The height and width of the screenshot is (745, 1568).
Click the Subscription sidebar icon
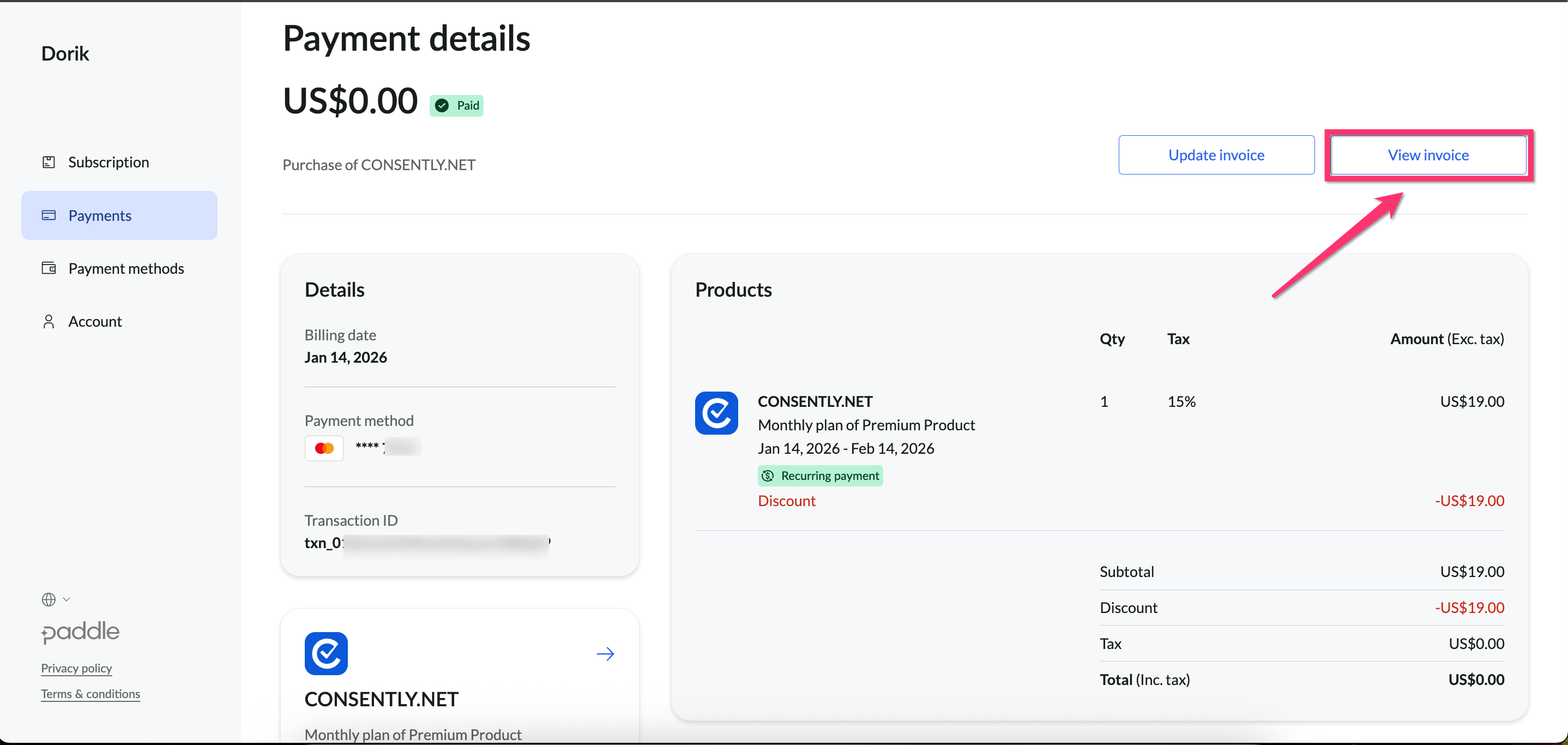tap(49, 162)
